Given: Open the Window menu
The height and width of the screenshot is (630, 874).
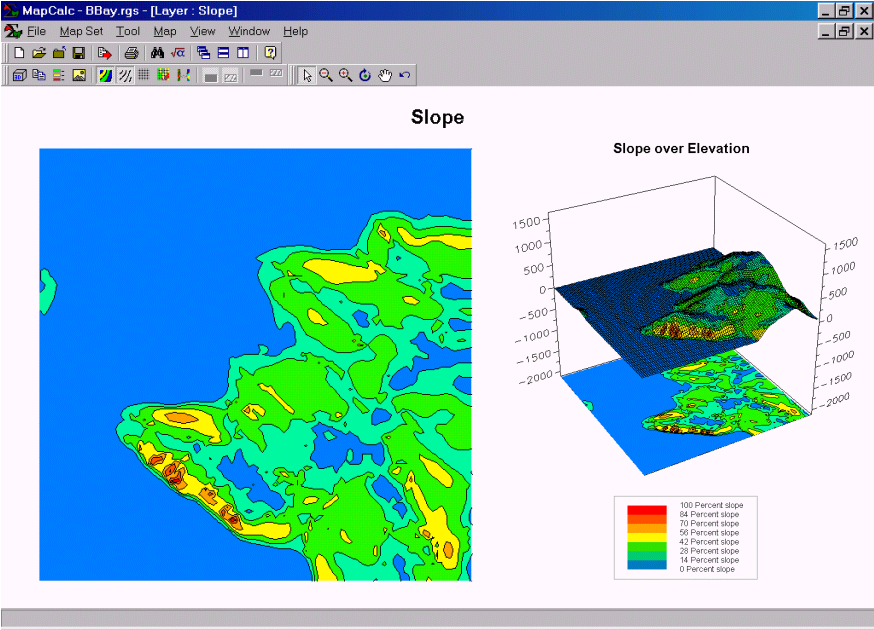Looking at the screenshot, I should click(x=249, y=31).
